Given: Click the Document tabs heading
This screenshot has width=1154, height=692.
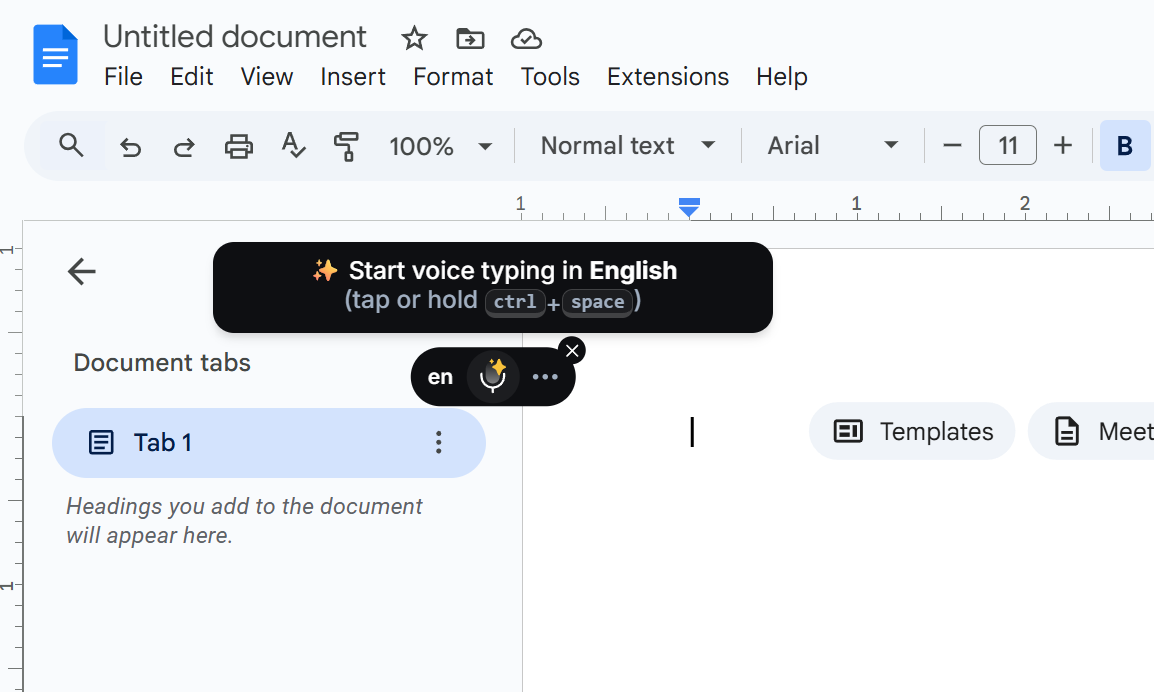Looking at the screenshot, I should point(162,363).
